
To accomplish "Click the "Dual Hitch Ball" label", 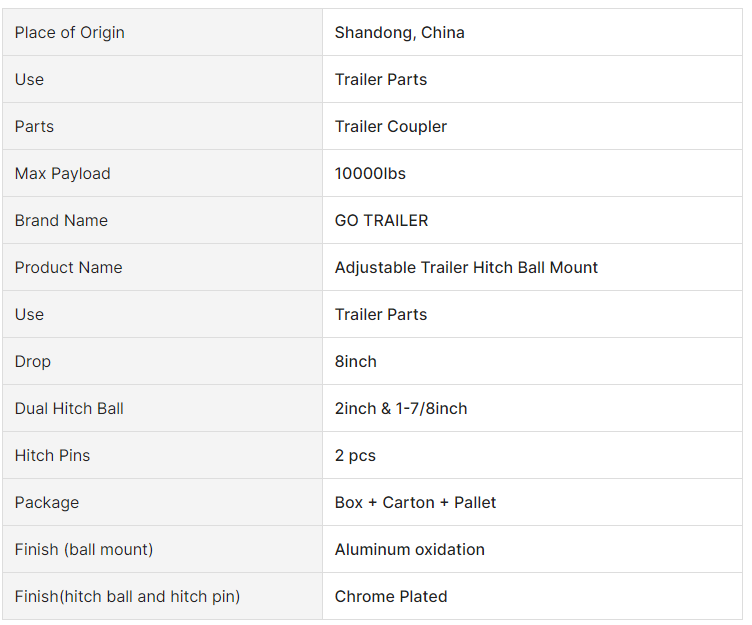I will 69,408.
